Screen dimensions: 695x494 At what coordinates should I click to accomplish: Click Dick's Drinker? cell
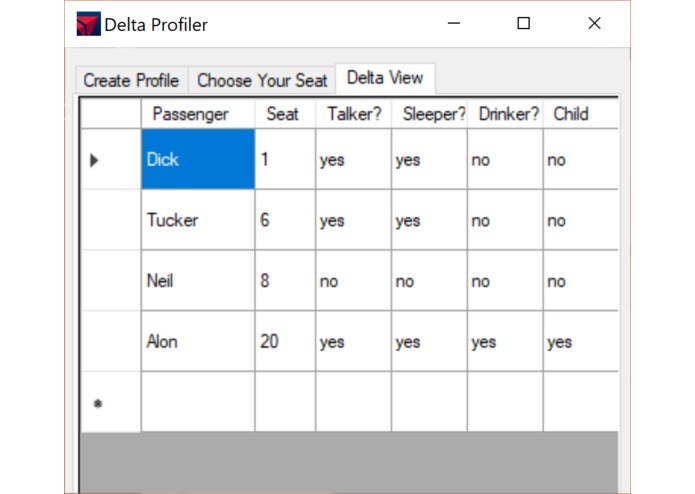click(505, 159)
